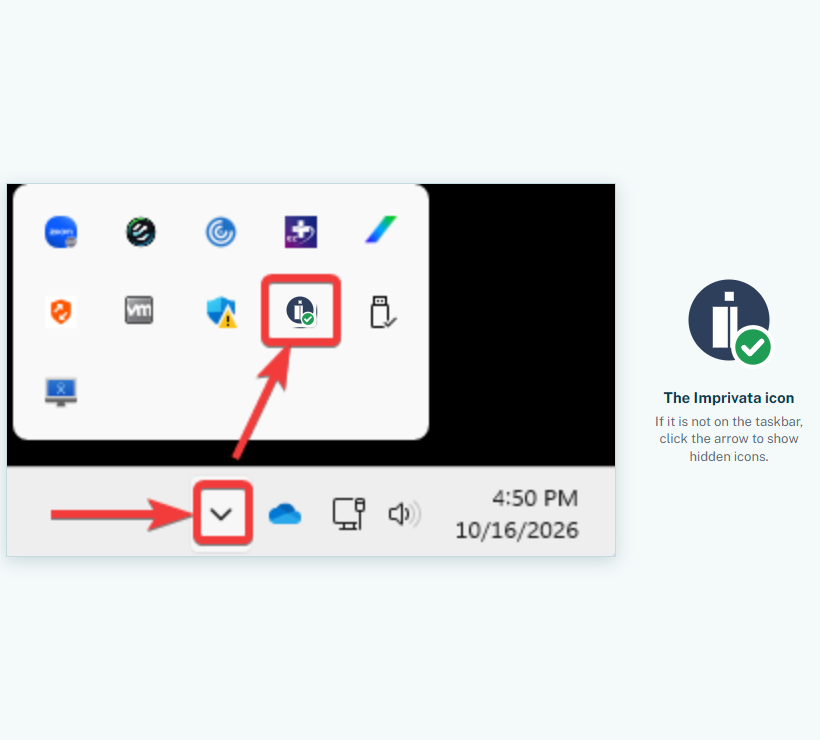This screenshot has width=820, height=740.
Task: Open the OneDrive cloud icon on the taskbar
Action: (285, 514)
